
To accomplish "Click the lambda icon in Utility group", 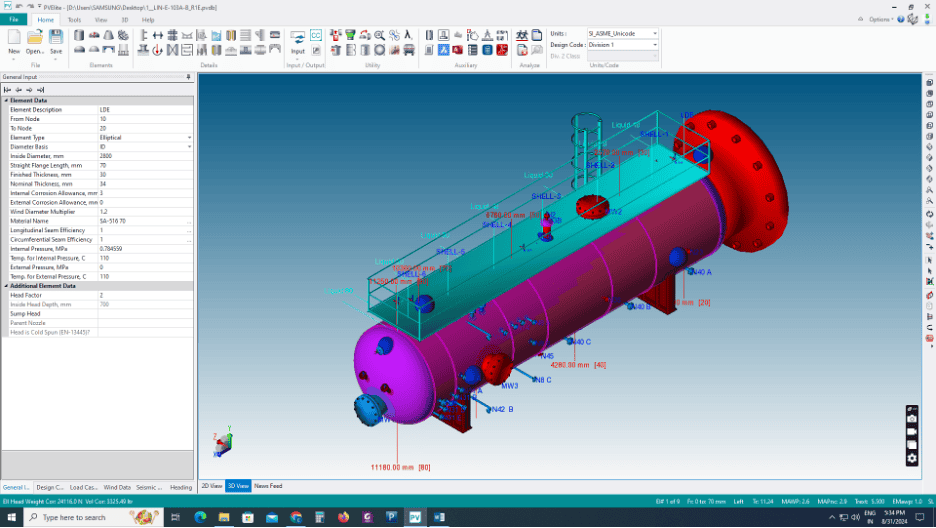I will coord(408,35).
